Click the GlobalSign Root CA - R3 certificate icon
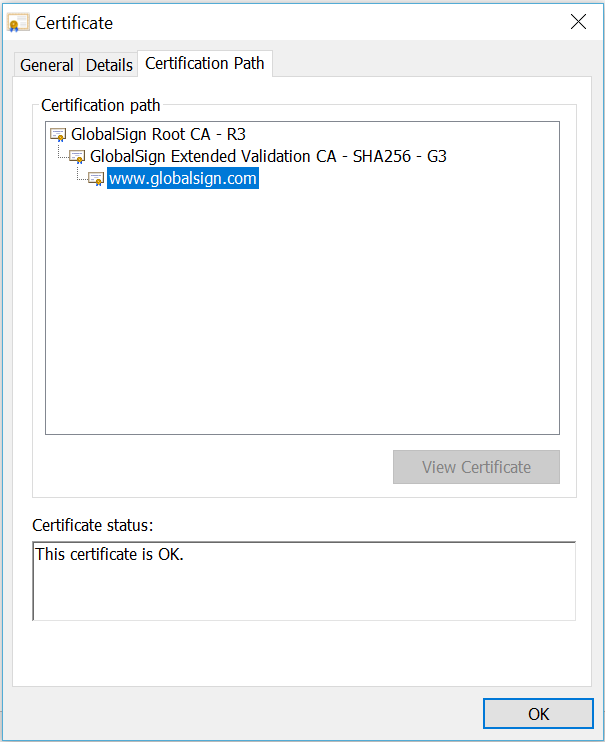 click(58, 134)
